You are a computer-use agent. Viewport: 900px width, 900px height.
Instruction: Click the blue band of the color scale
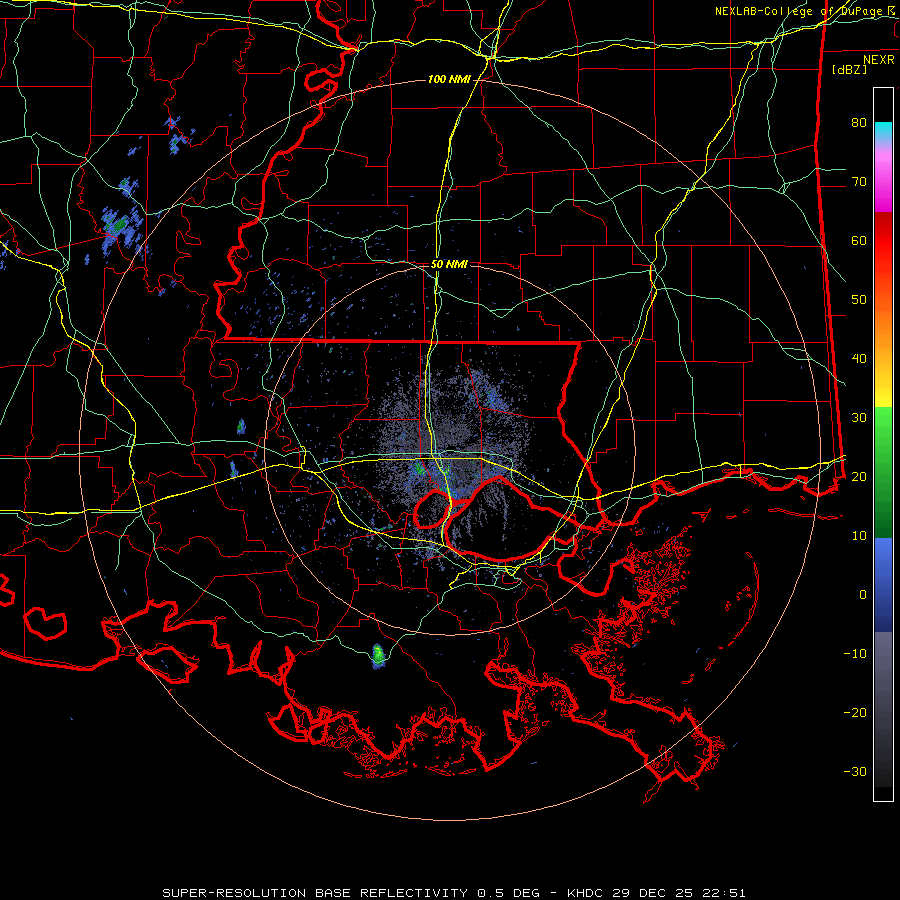pos(883,584)
